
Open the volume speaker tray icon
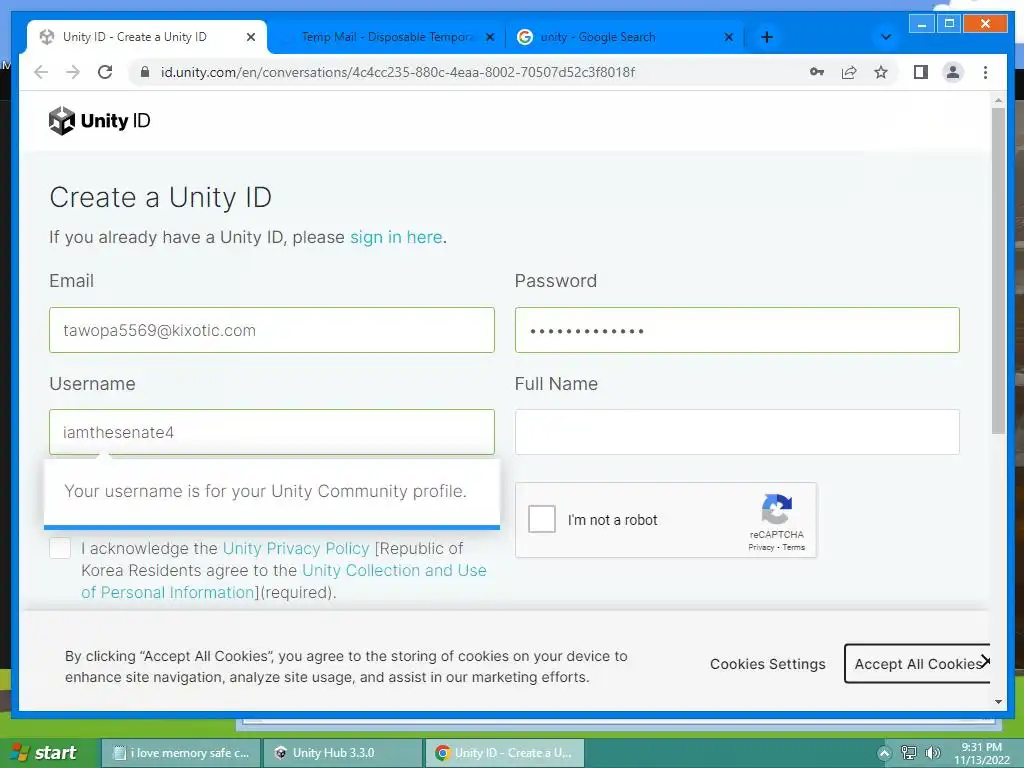(x=933, y=753)
